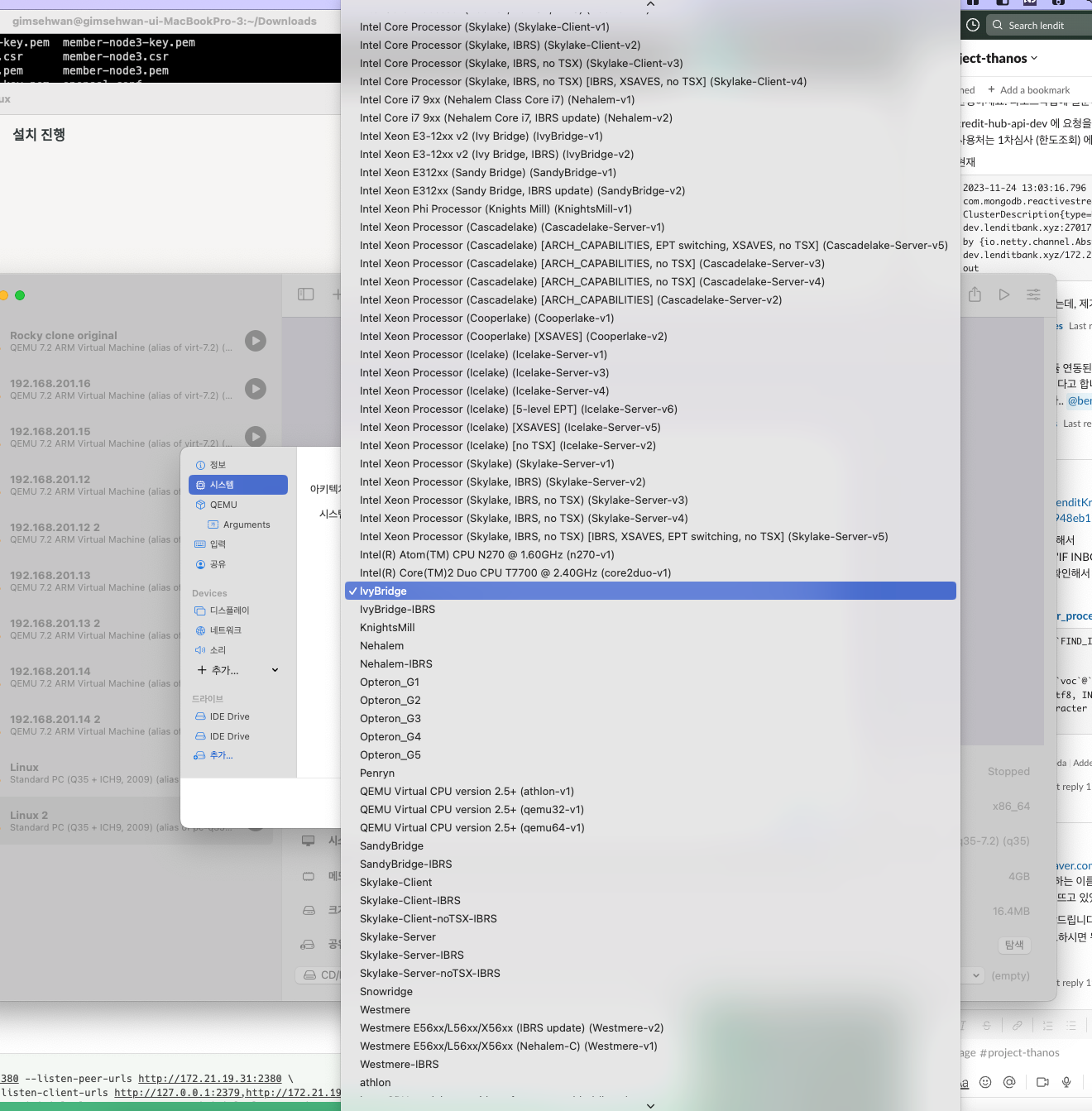Click the ordered list icon in Slack

[1047, 1025]
